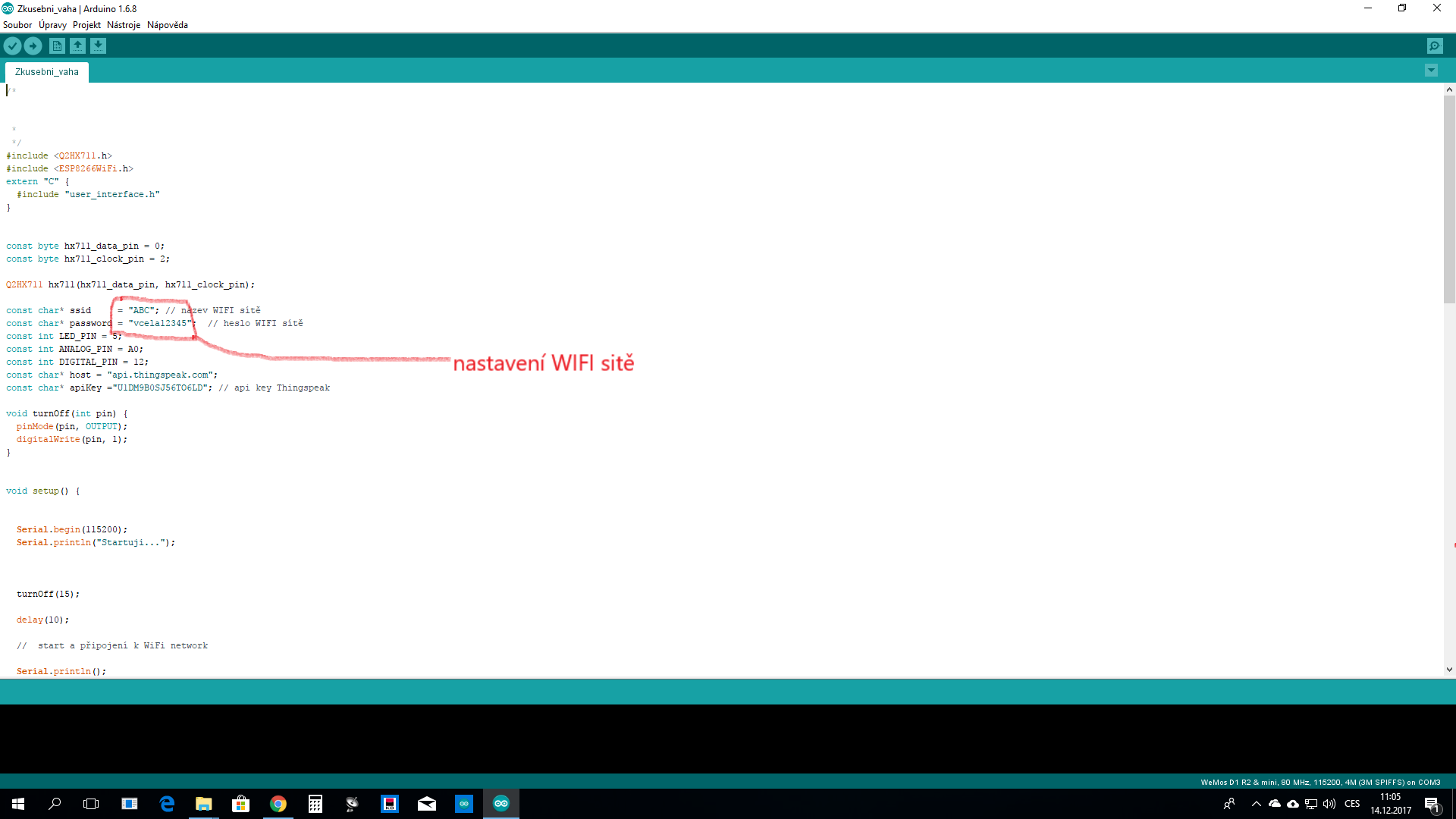The height and width of the screenshot is (819, 1456).
Task: Open Google Chrome from the taskbar
Action: coord(278,804)
